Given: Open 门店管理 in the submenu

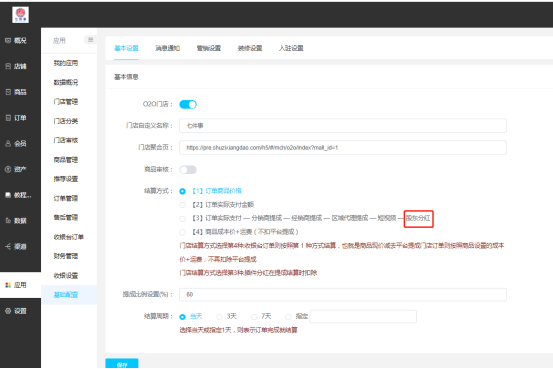Looking at the screenshot, I should (66, 102).
